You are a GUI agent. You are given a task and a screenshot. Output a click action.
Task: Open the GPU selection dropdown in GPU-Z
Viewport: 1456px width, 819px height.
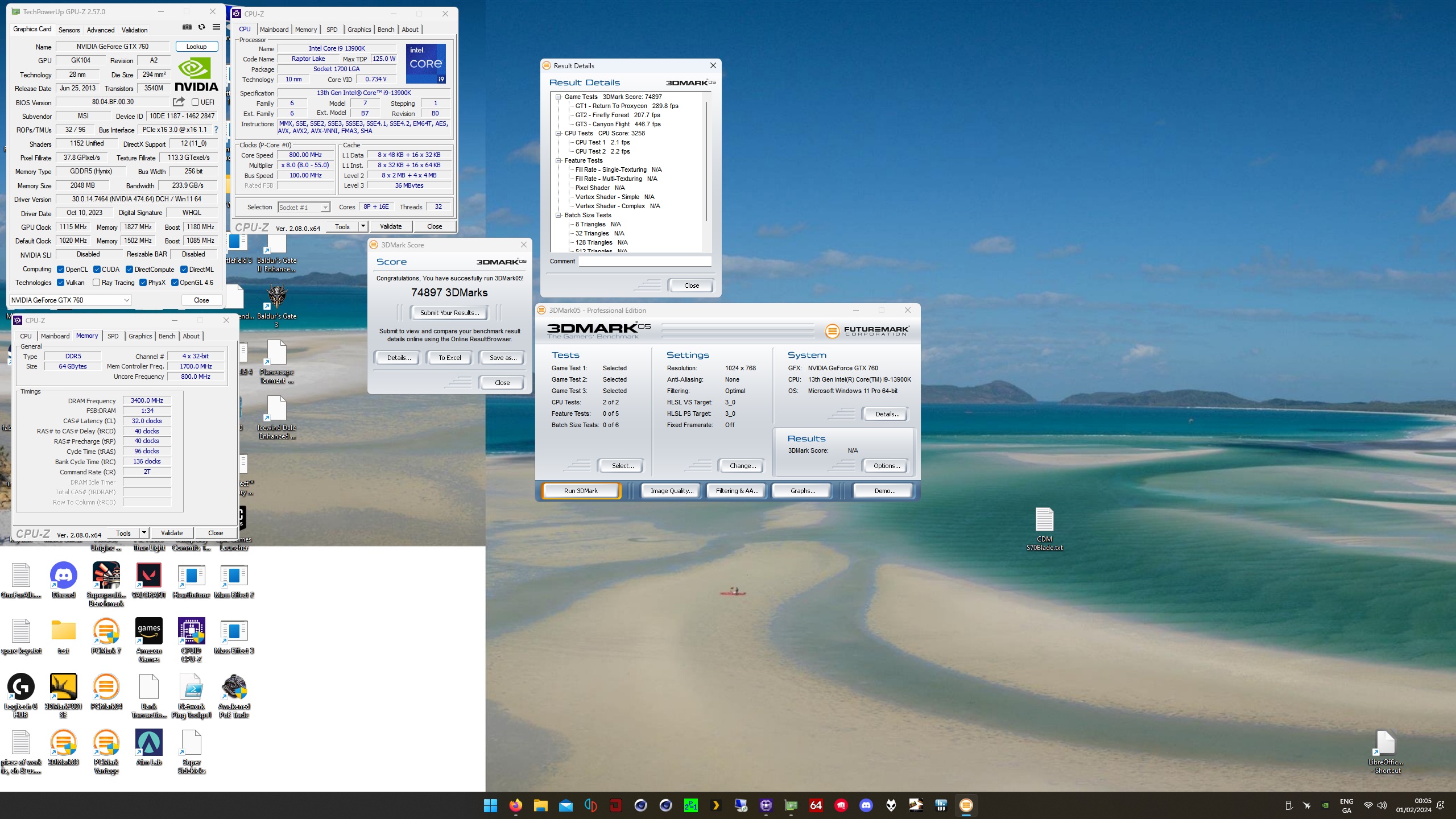coord(71,300)
